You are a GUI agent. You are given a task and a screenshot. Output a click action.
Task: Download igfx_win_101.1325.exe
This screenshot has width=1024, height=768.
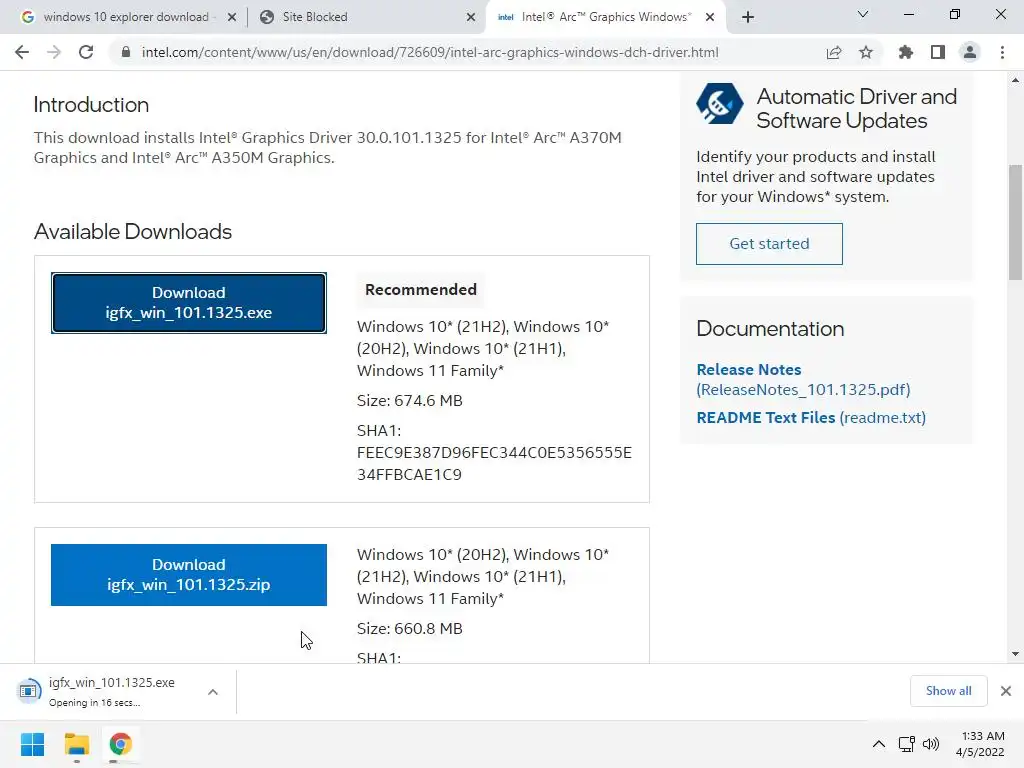coord(189,303)
